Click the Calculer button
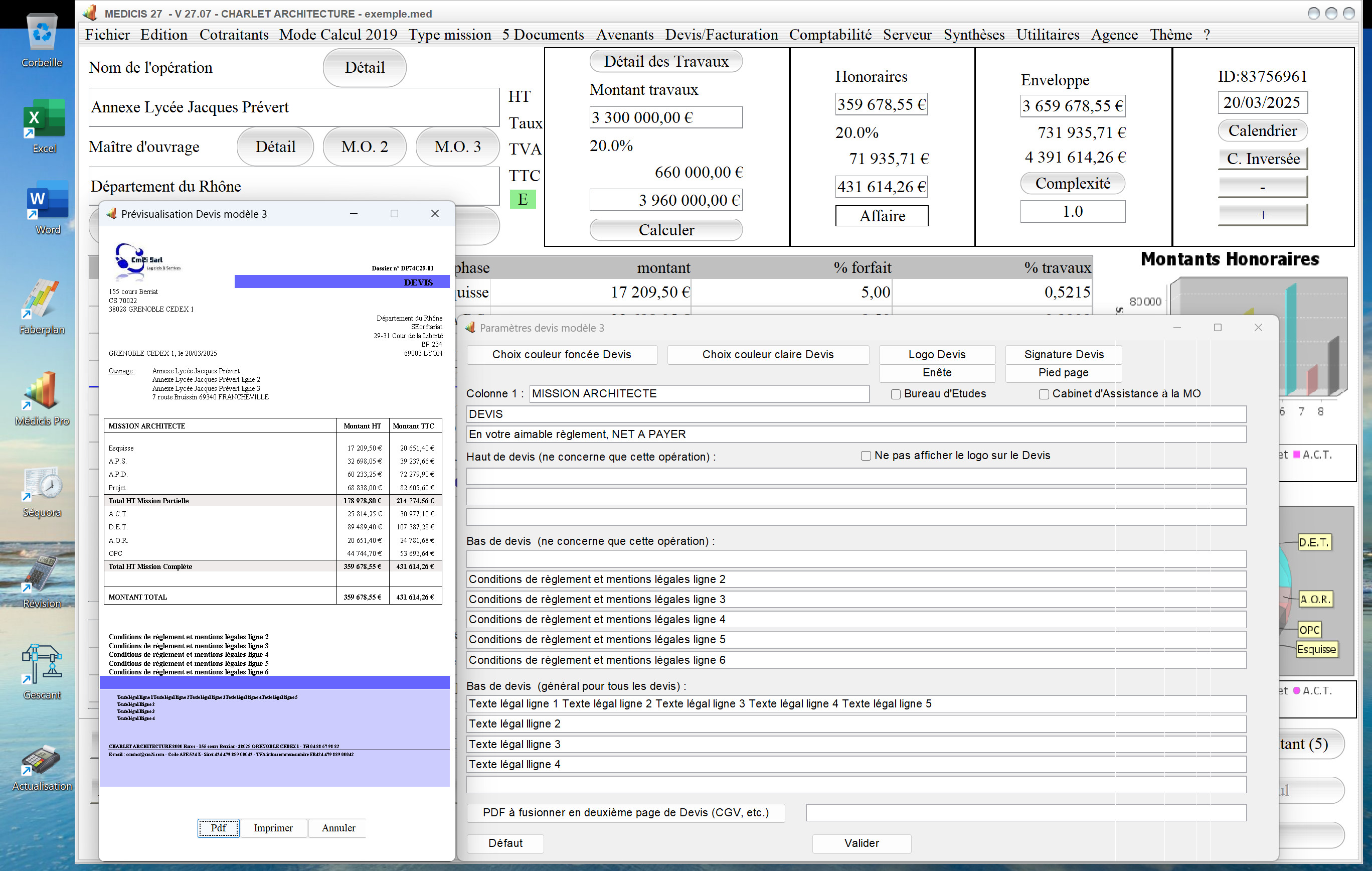This screenshot has height=871, width=1372. [666, 230]
